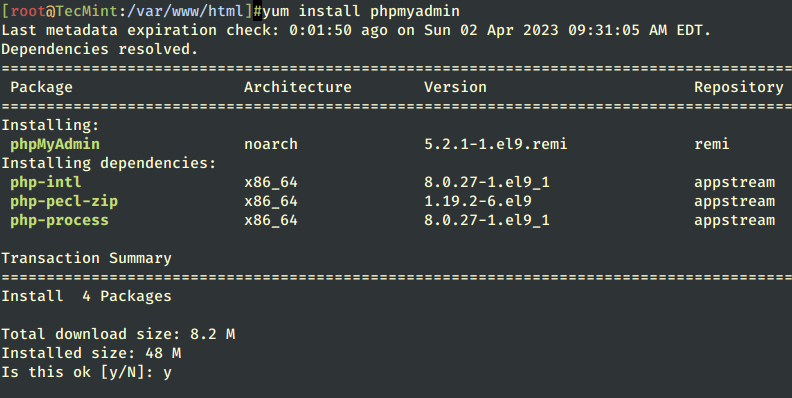Click the 'Installing:' label
792x398 pixels.
pos(51,125)
